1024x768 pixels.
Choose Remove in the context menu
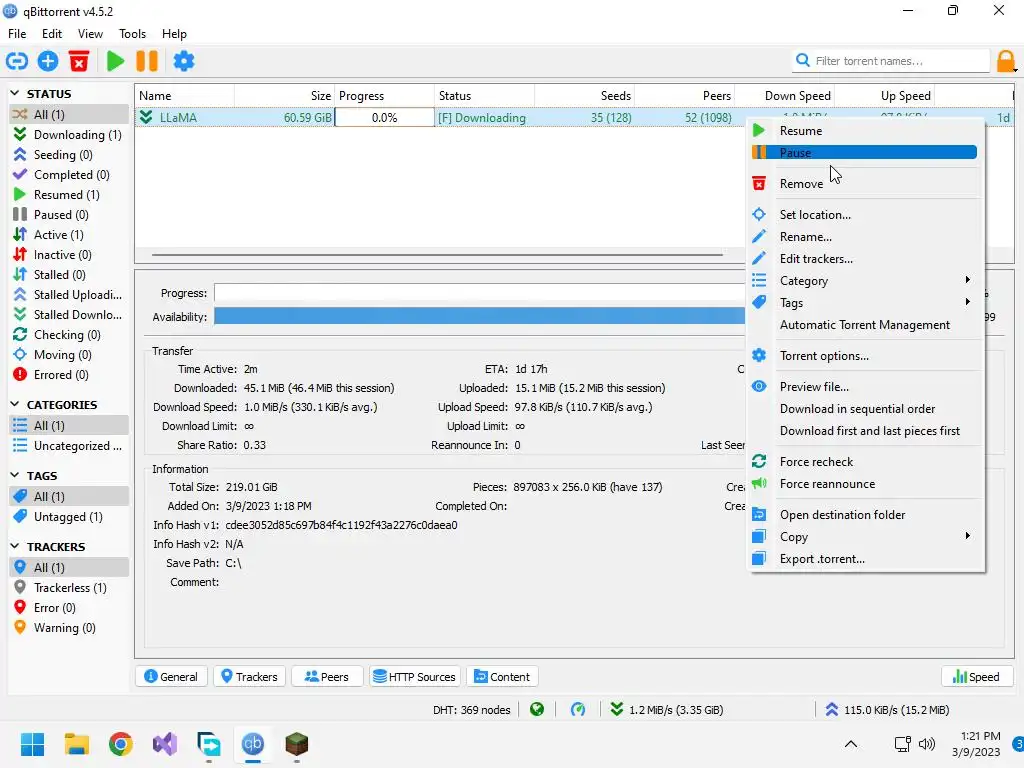[x=865, y=184]
